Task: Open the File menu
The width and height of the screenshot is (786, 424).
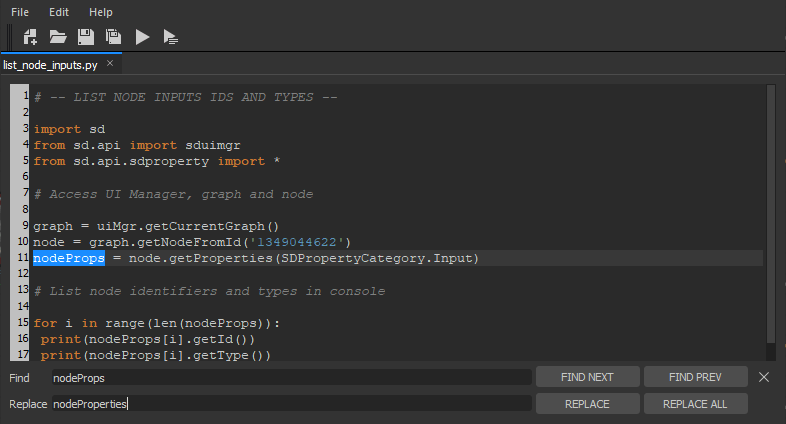Action: pyautogui.click(x=20, y=12)
